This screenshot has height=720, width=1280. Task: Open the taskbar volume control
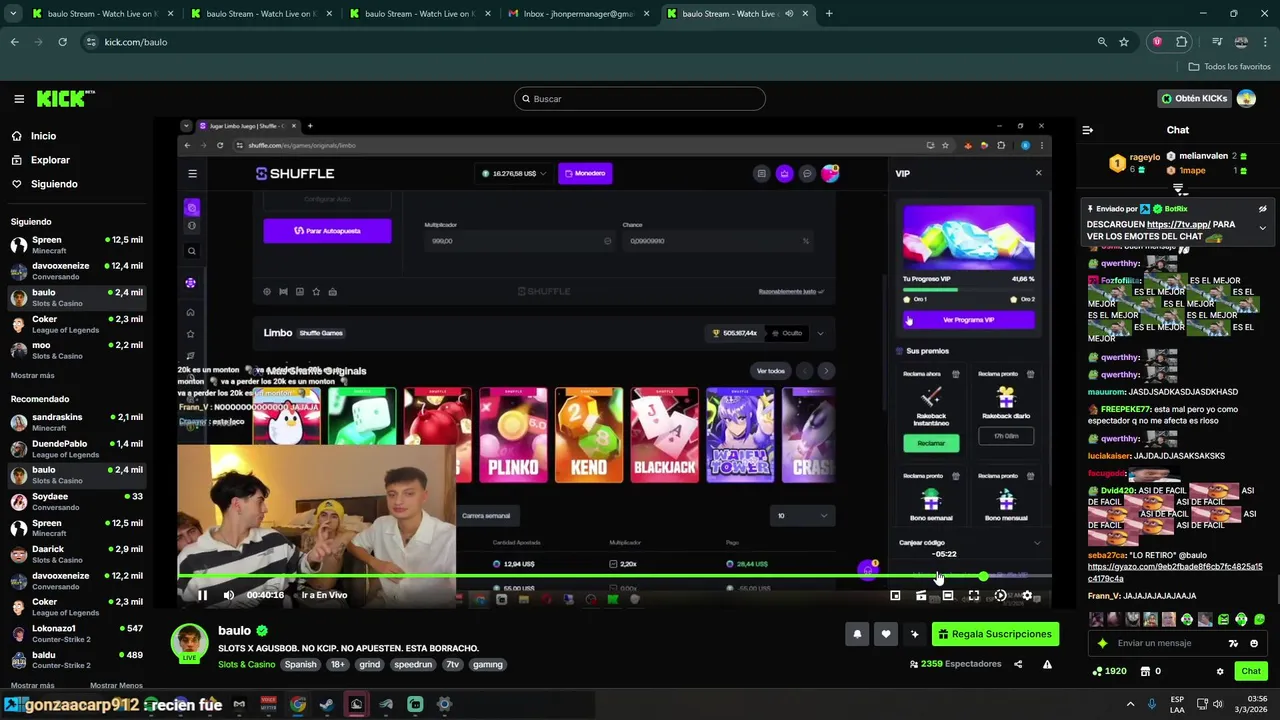point(1217,705)
